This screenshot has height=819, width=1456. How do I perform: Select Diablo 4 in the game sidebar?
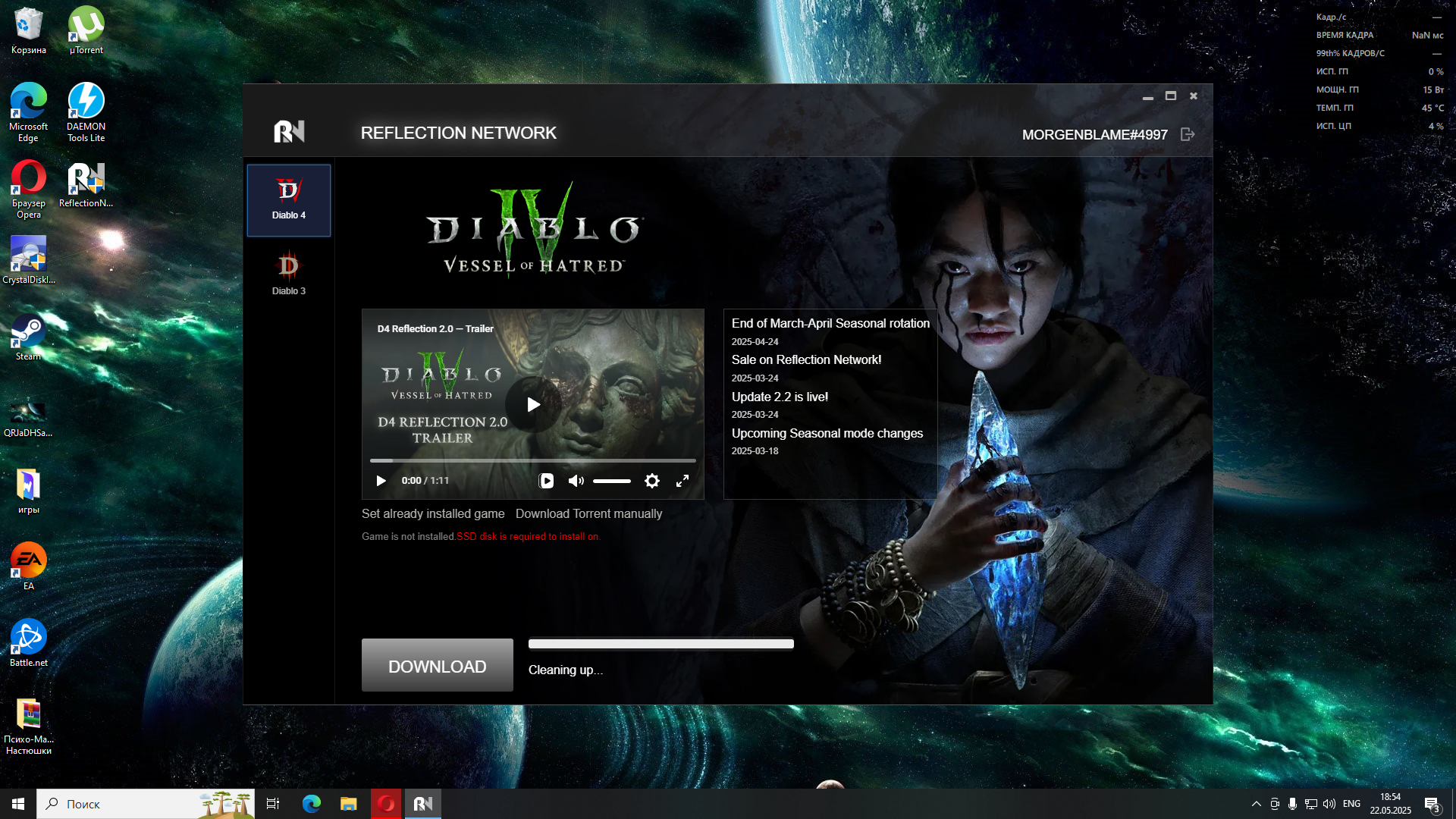point(288,200)
